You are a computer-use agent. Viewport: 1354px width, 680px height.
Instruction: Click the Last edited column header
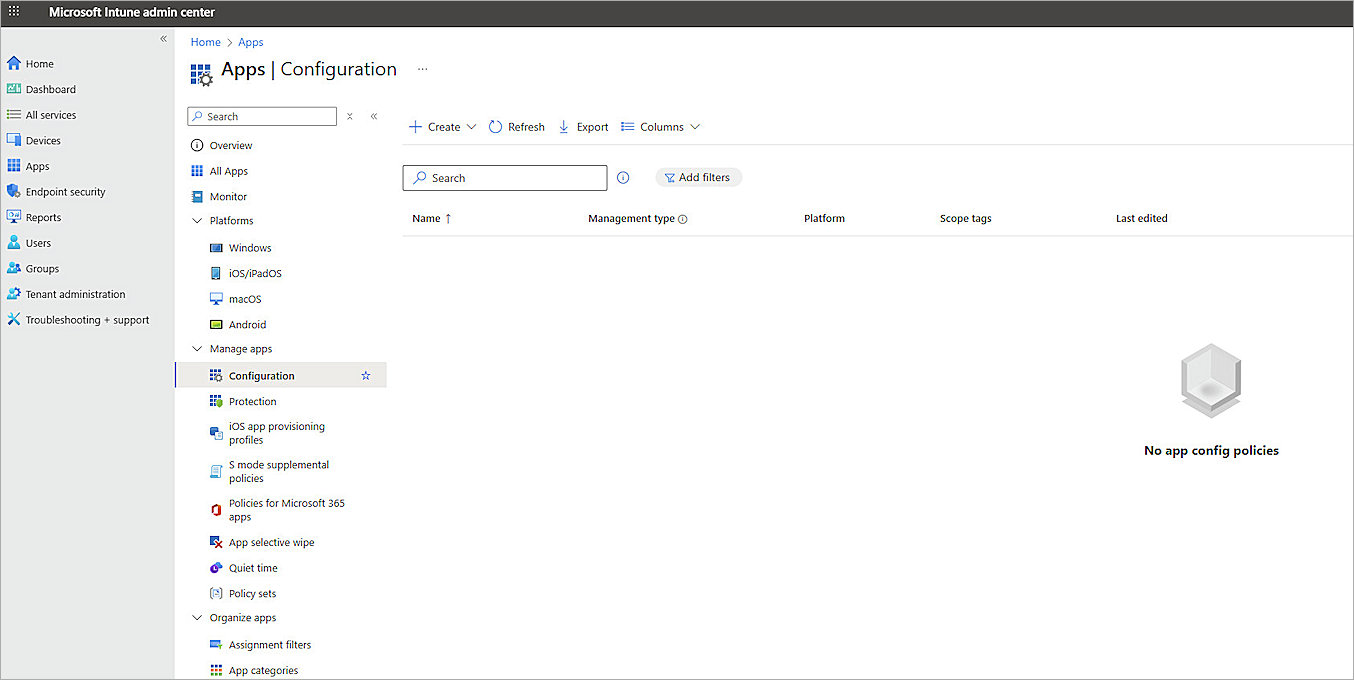tap(1142, 218)
